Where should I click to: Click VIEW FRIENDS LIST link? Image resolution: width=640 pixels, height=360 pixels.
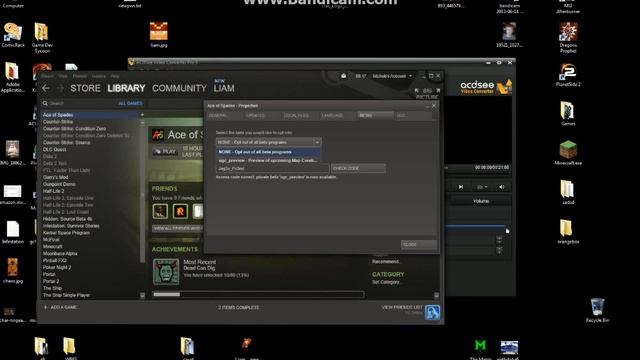(x=402, y=307)
